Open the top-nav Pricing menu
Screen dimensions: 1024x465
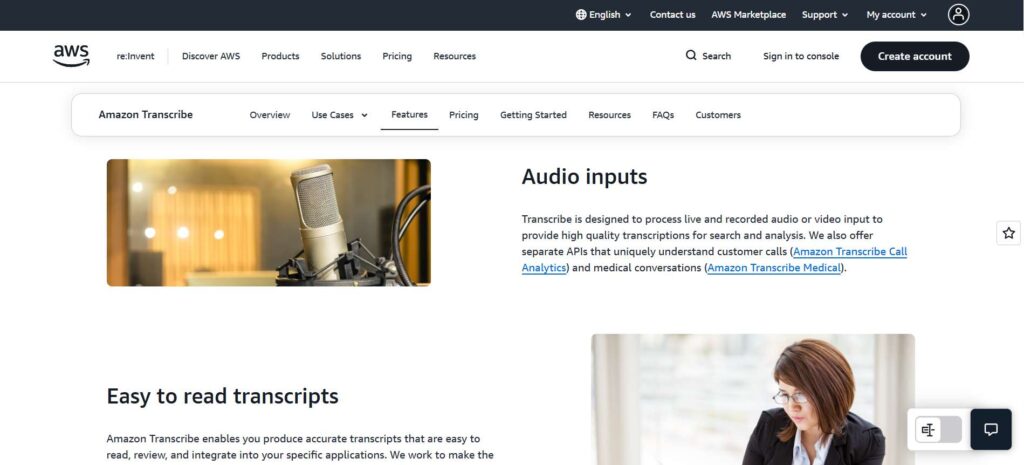pos(397,56)
